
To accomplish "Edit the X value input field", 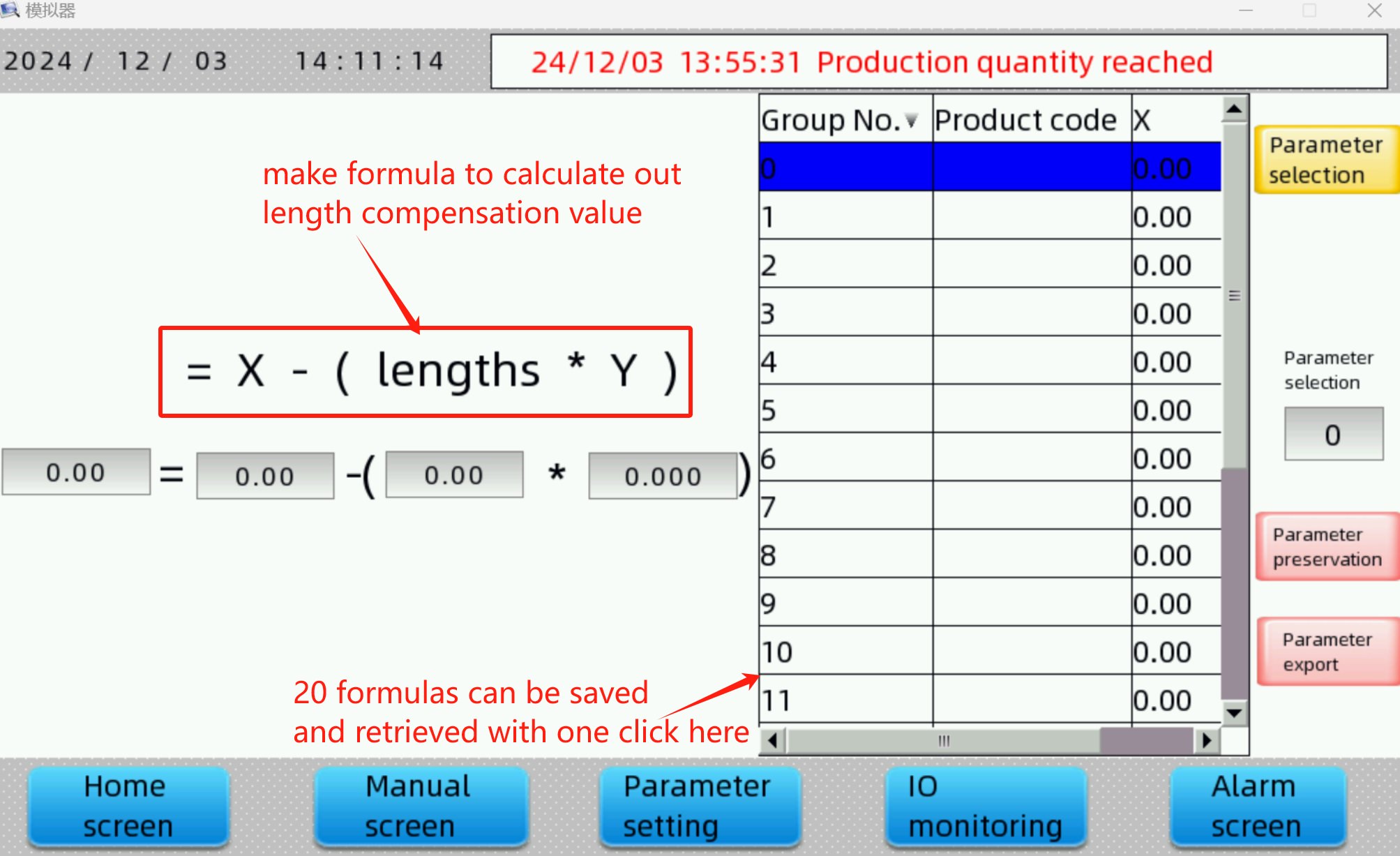I will coord(265,476).
